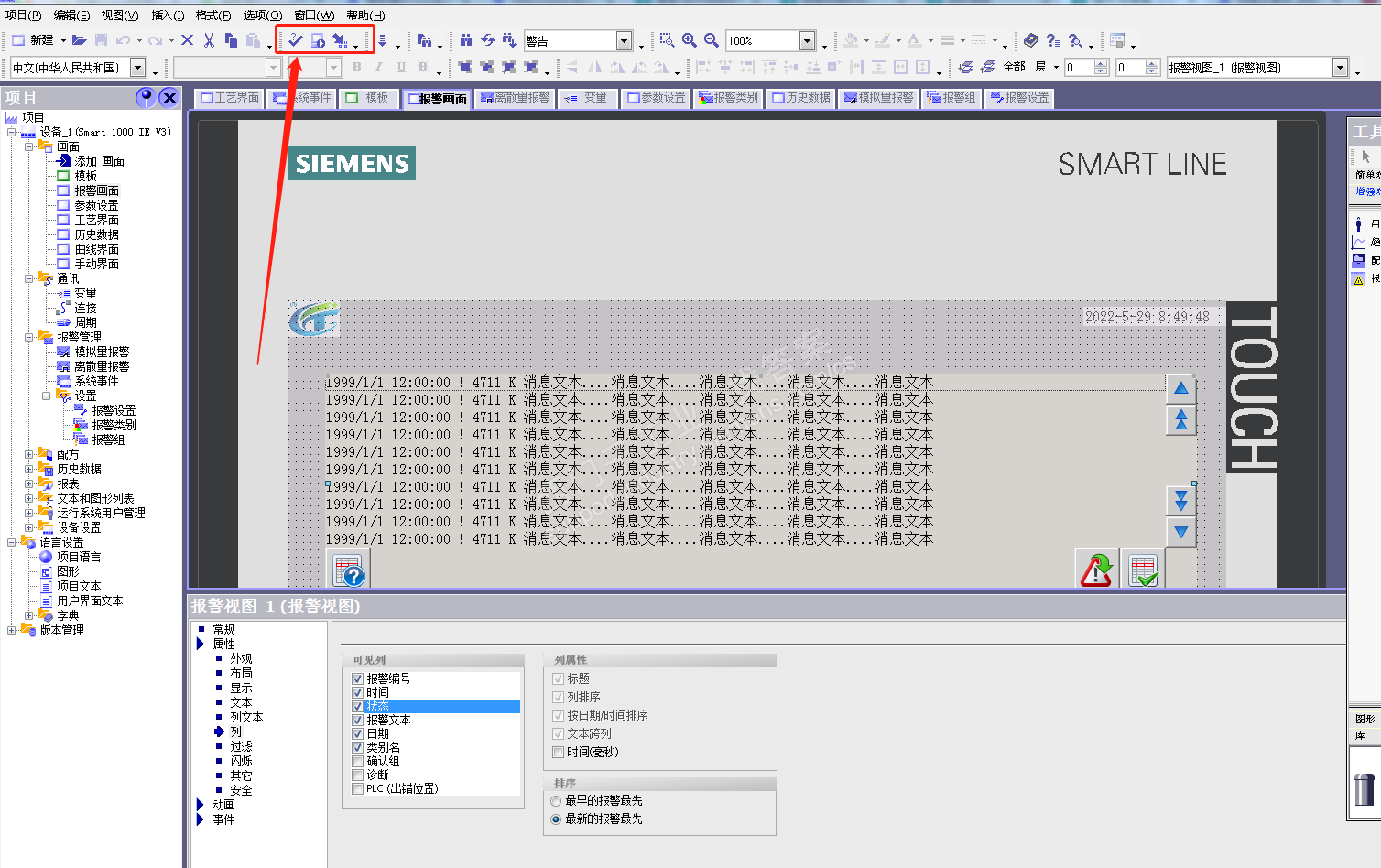This screenshot has height=868, width=1381.
Task: Zoom in with the plus magnifier
Action: [x=689, y=40]
